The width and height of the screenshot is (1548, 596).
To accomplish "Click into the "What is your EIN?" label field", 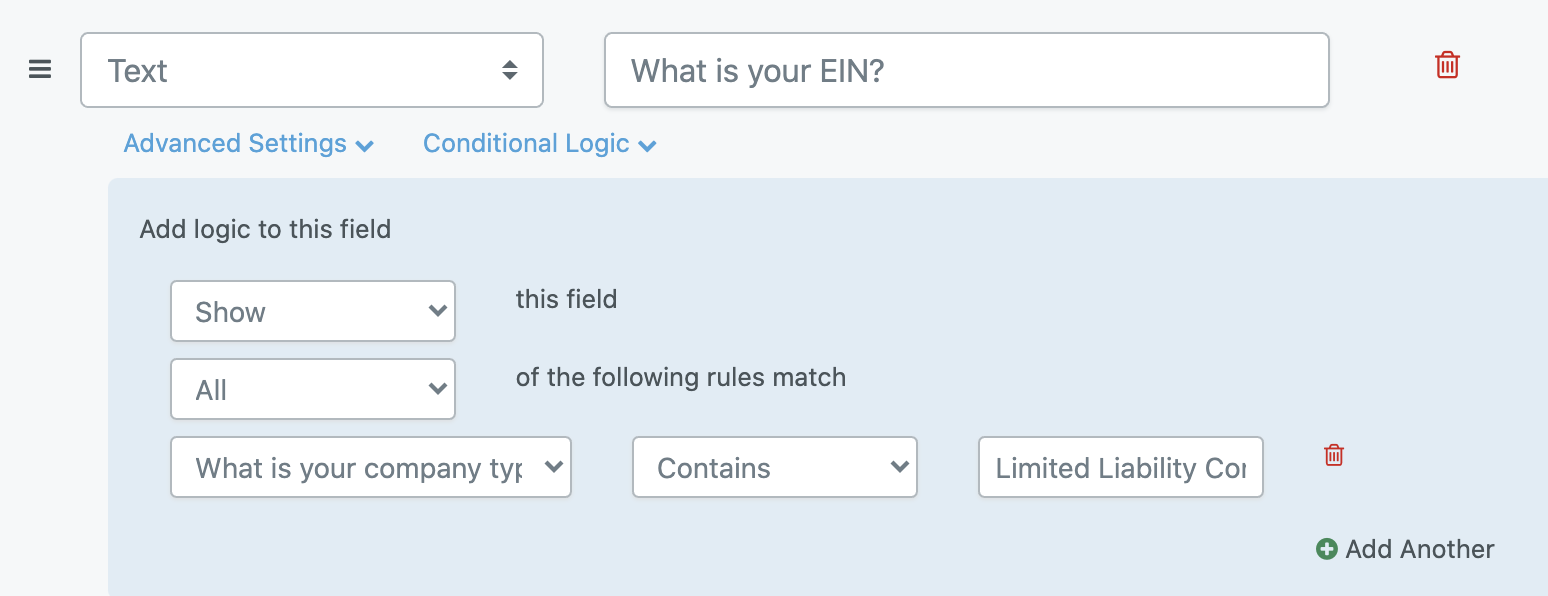I will [x=966, y=70].
